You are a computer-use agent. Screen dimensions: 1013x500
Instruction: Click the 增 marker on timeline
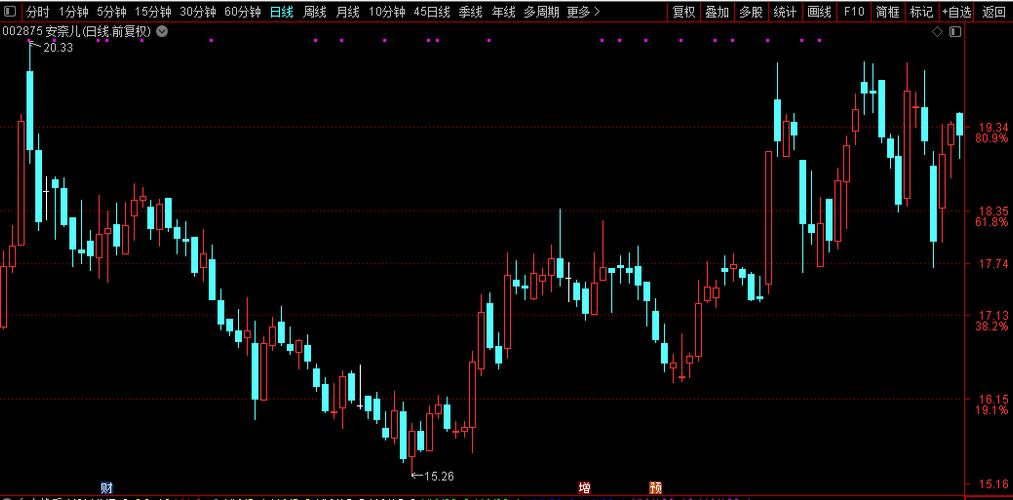coord(585,487)
